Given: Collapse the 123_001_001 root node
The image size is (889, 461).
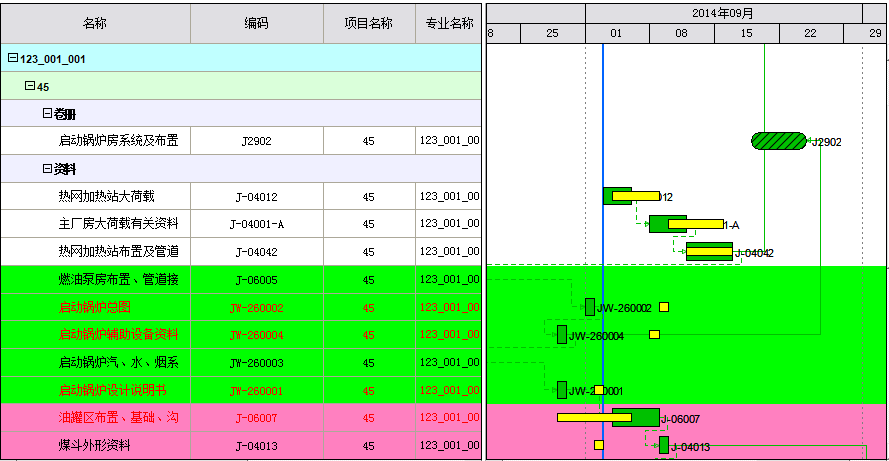Looking at the screenshot, I should coord(13,59).
